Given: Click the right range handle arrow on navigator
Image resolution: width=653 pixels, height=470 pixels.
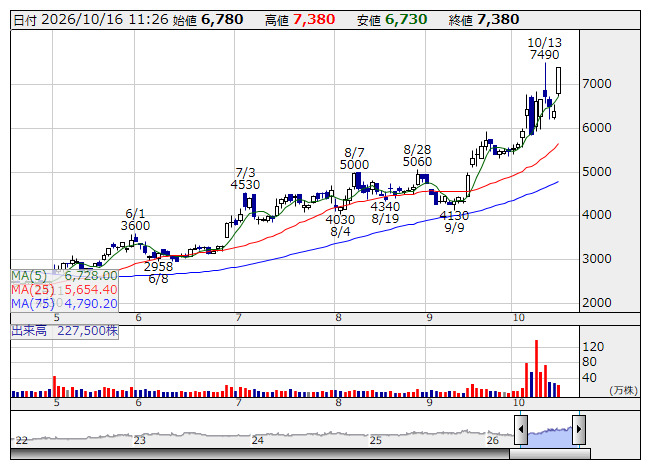Looking at the screenshot, I should [x=579, y=429].
